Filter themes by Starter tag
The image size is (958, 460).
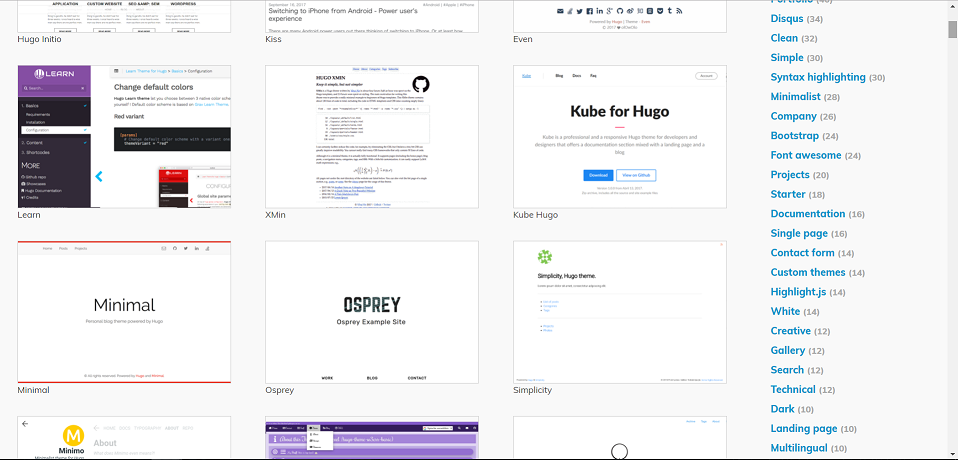tap(788, 194)
